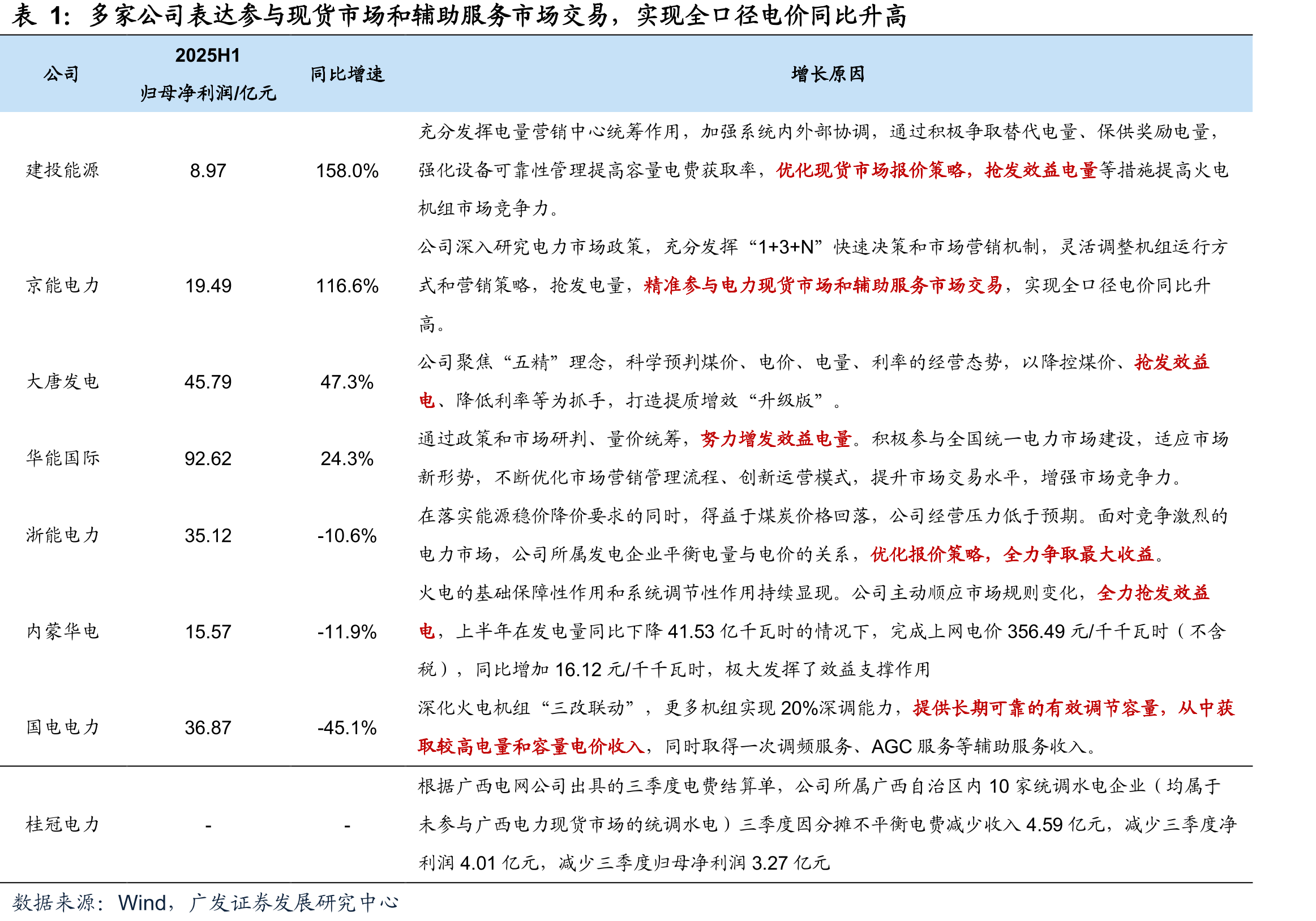Click red text 提供长期可靠的有效调节容量
Viewport: 1316px width, 921px height.
[x=1036, y=708]
